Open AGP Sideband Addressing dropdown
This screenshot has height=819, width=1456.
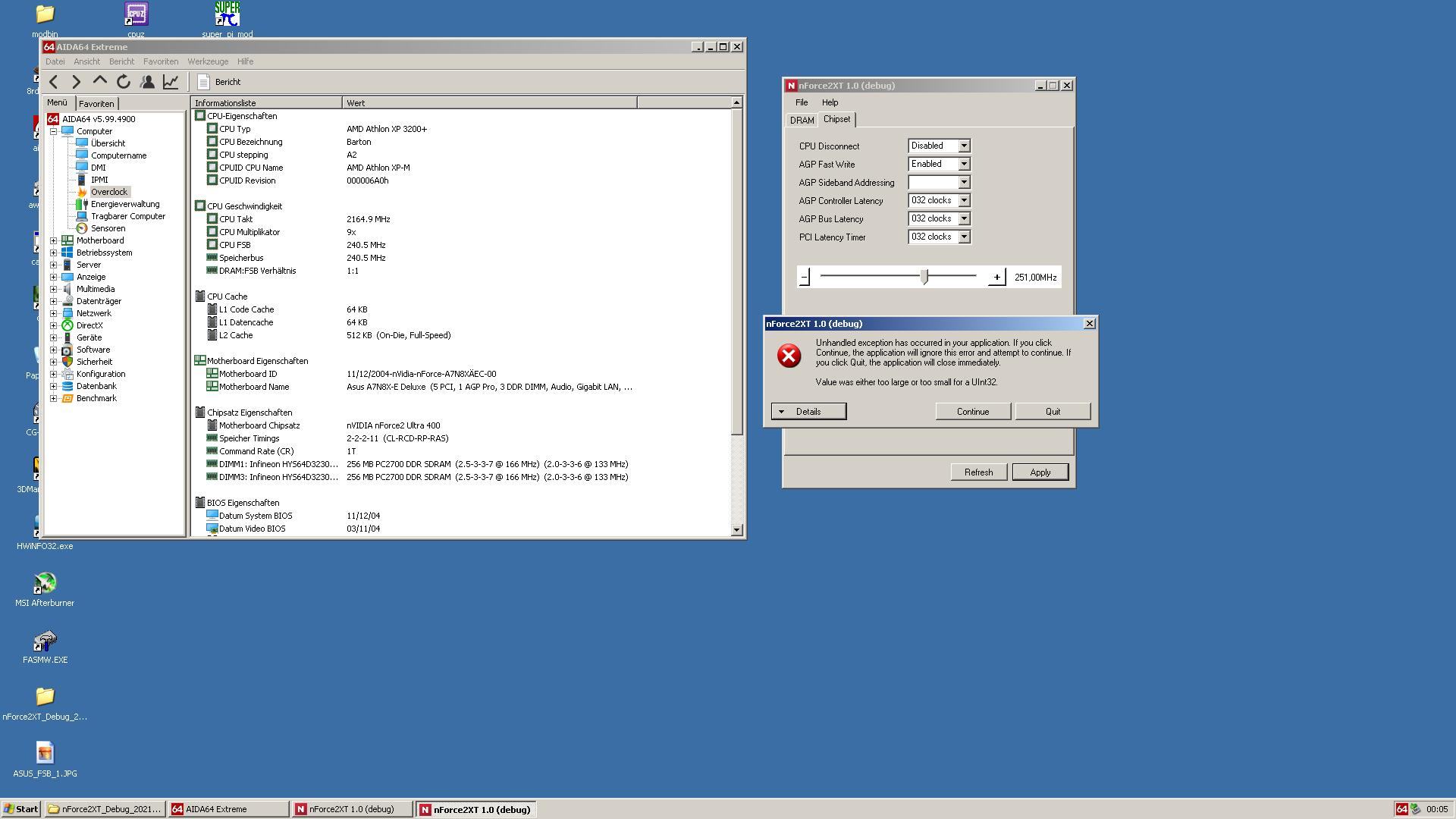click(964, 182)
